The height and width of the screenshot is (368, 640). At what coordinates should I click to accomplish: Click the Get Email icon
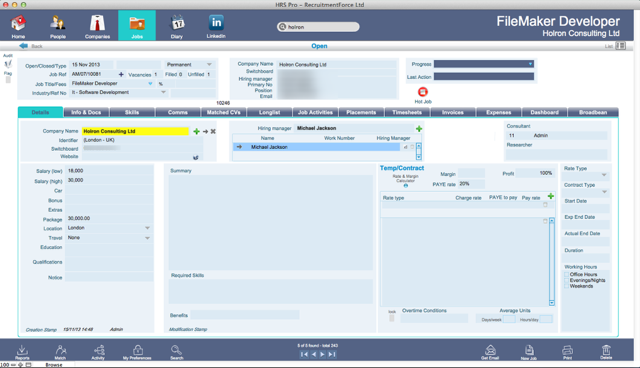point(490,350)
